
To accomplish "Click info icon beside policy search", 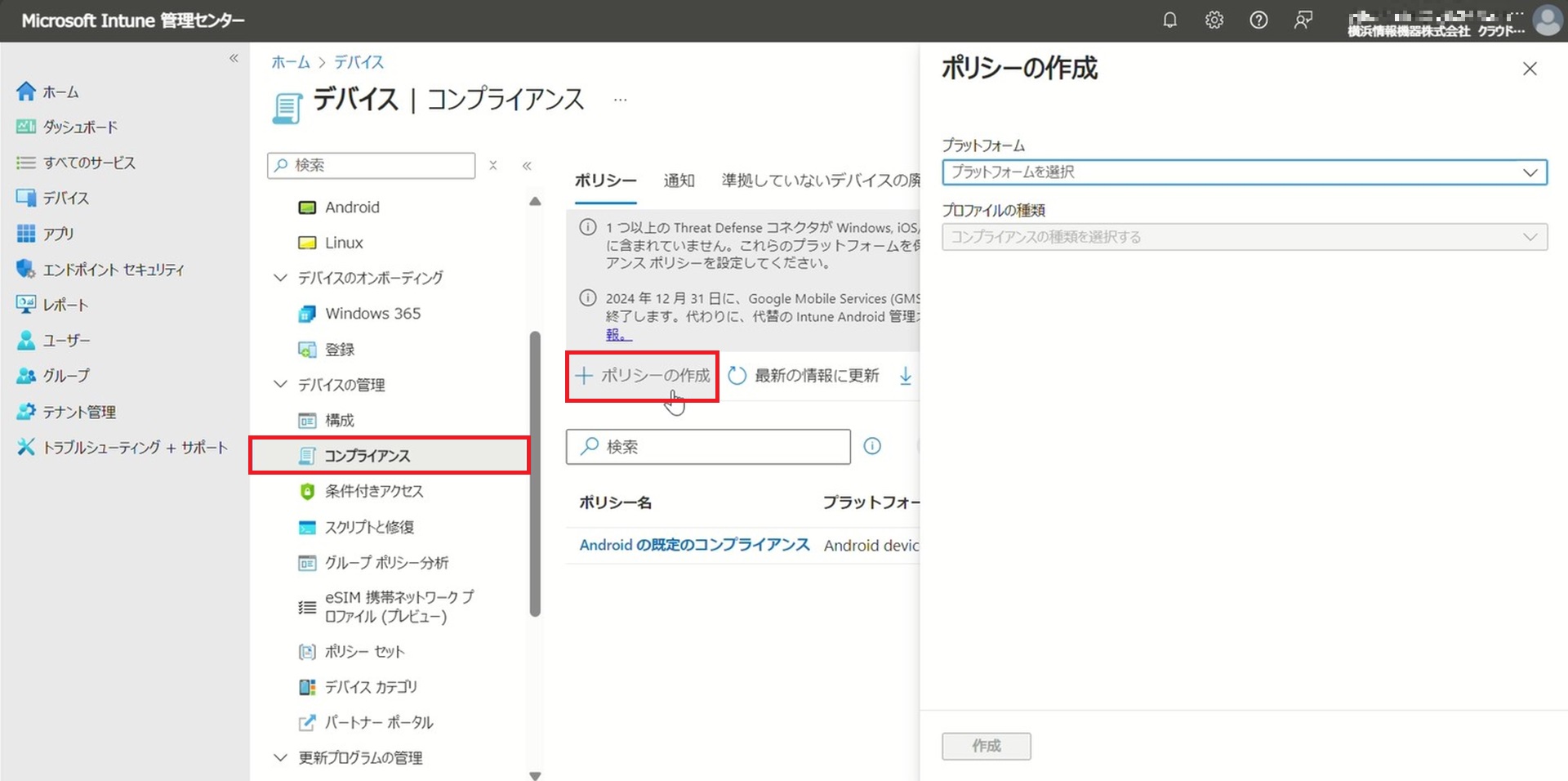I will pos(872,446).
